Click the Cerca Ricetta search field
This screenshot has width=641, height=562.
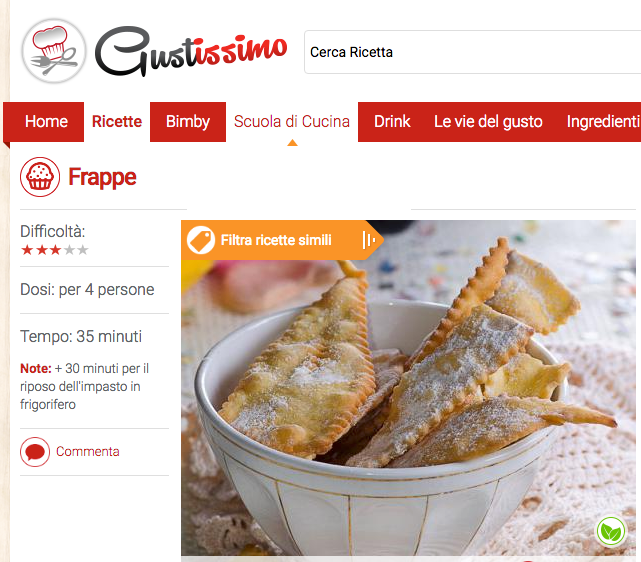(473, 52)
